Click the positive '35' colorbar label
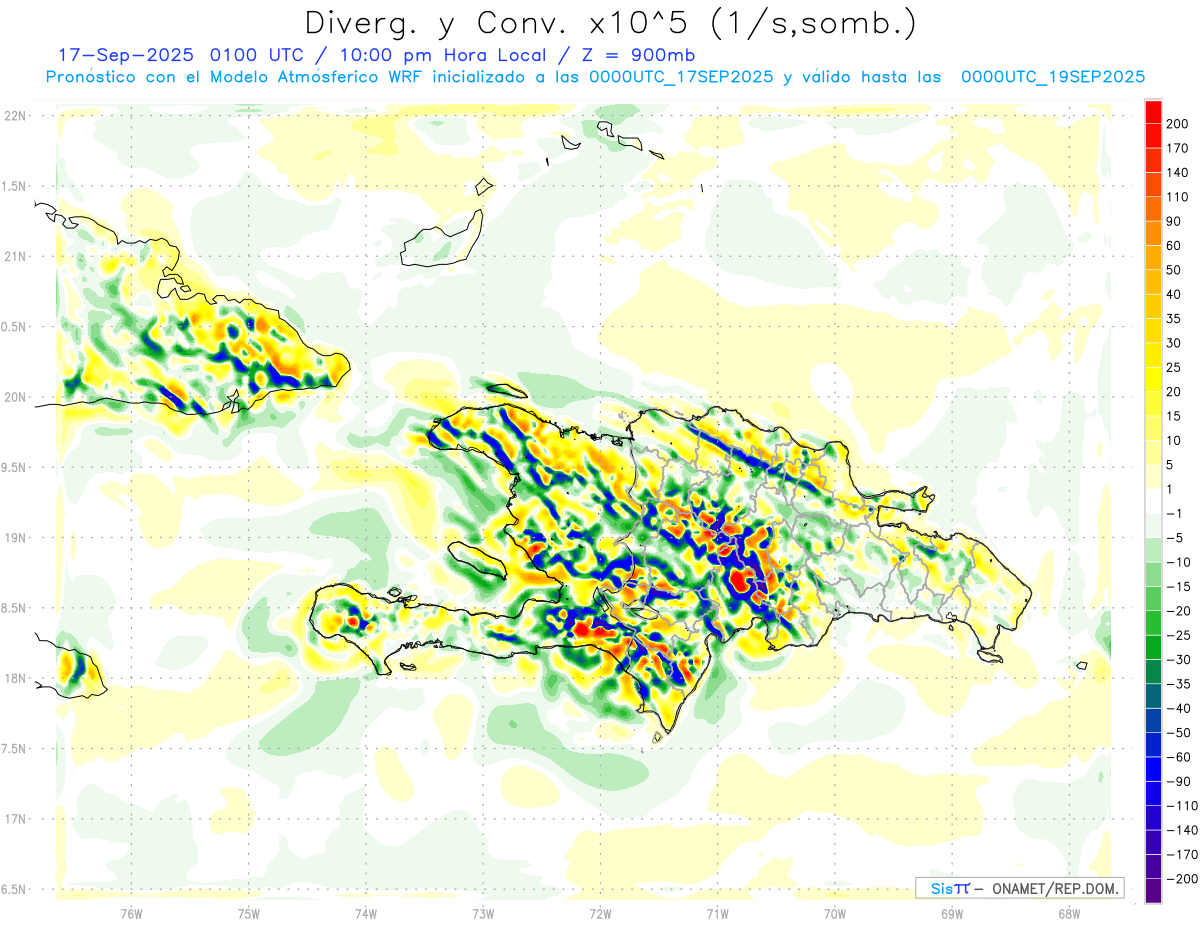Image resolution: width=1200 pixels, height=927 pixels. point(1174,318)
